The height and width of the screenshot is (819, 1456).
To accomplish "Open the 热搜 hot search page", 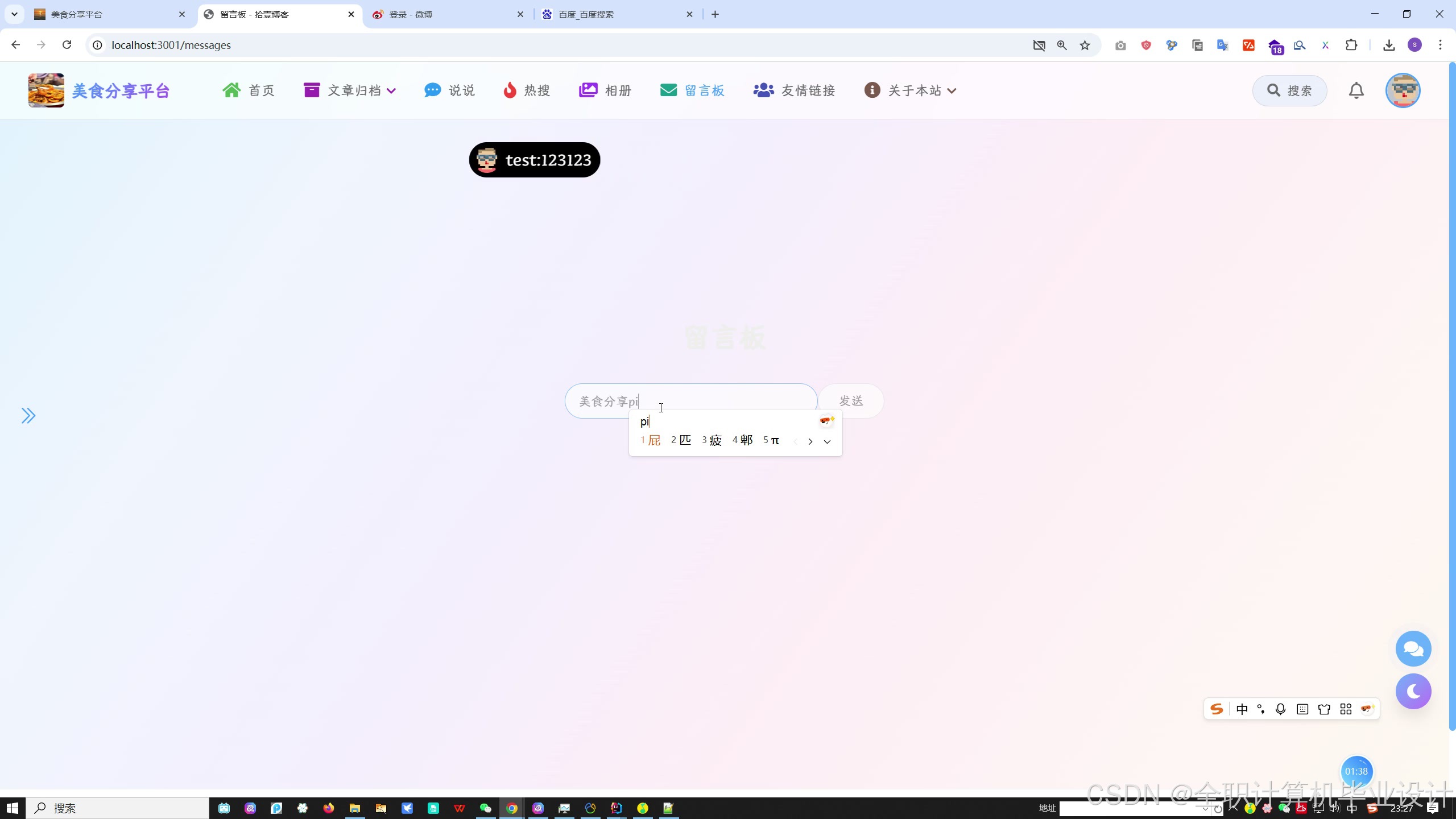I will [x=526, y=90].
